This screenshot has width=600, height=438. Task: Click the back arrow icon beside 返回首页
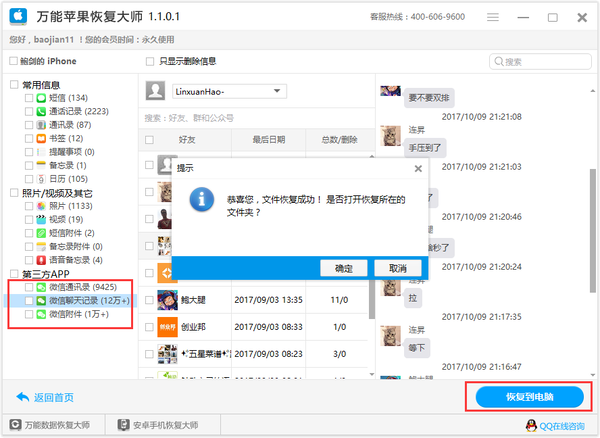[x=23, y=397]
